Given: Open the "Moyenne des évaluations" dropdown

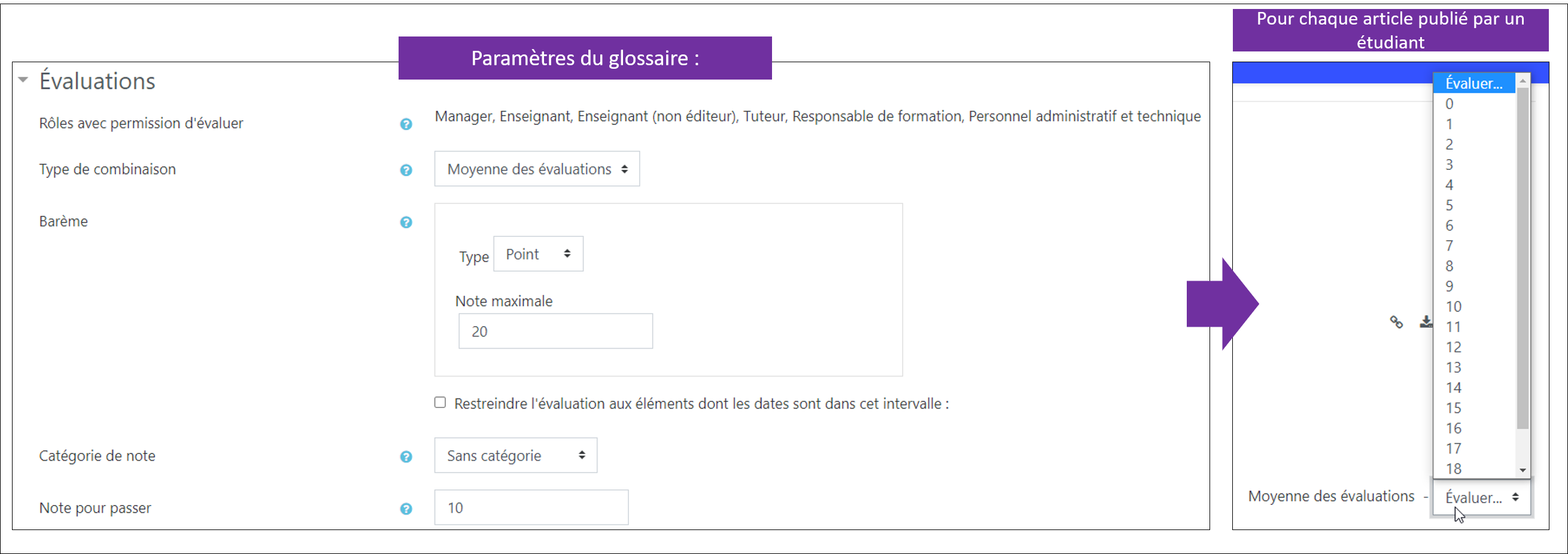Looking at the screenshot, I should (536, 169).
